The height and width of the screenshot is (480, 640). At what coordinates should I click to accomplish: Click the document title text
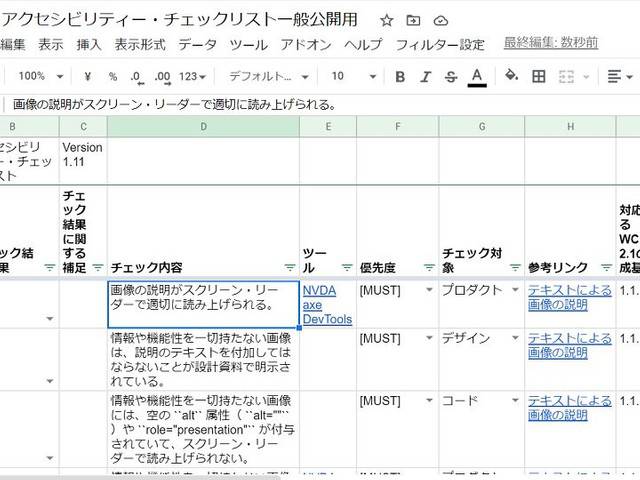click(x=179, y=20)
